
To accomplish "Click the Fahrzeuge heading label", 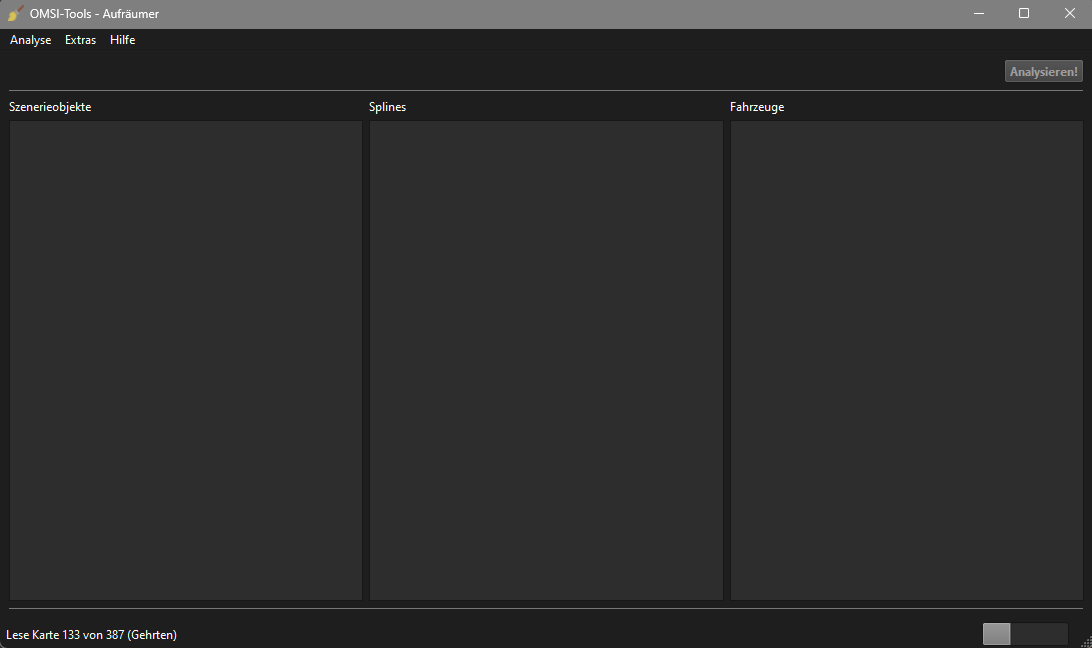I will (757, 107).
